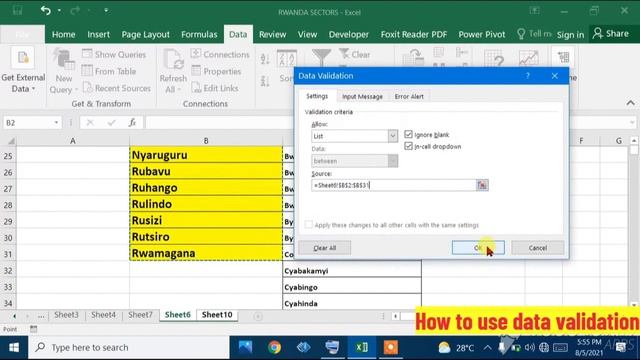Viewport: 640px width, 360px height.
Task: Open the Undo history dropdown arrow
Action: (x=59, y=10)
